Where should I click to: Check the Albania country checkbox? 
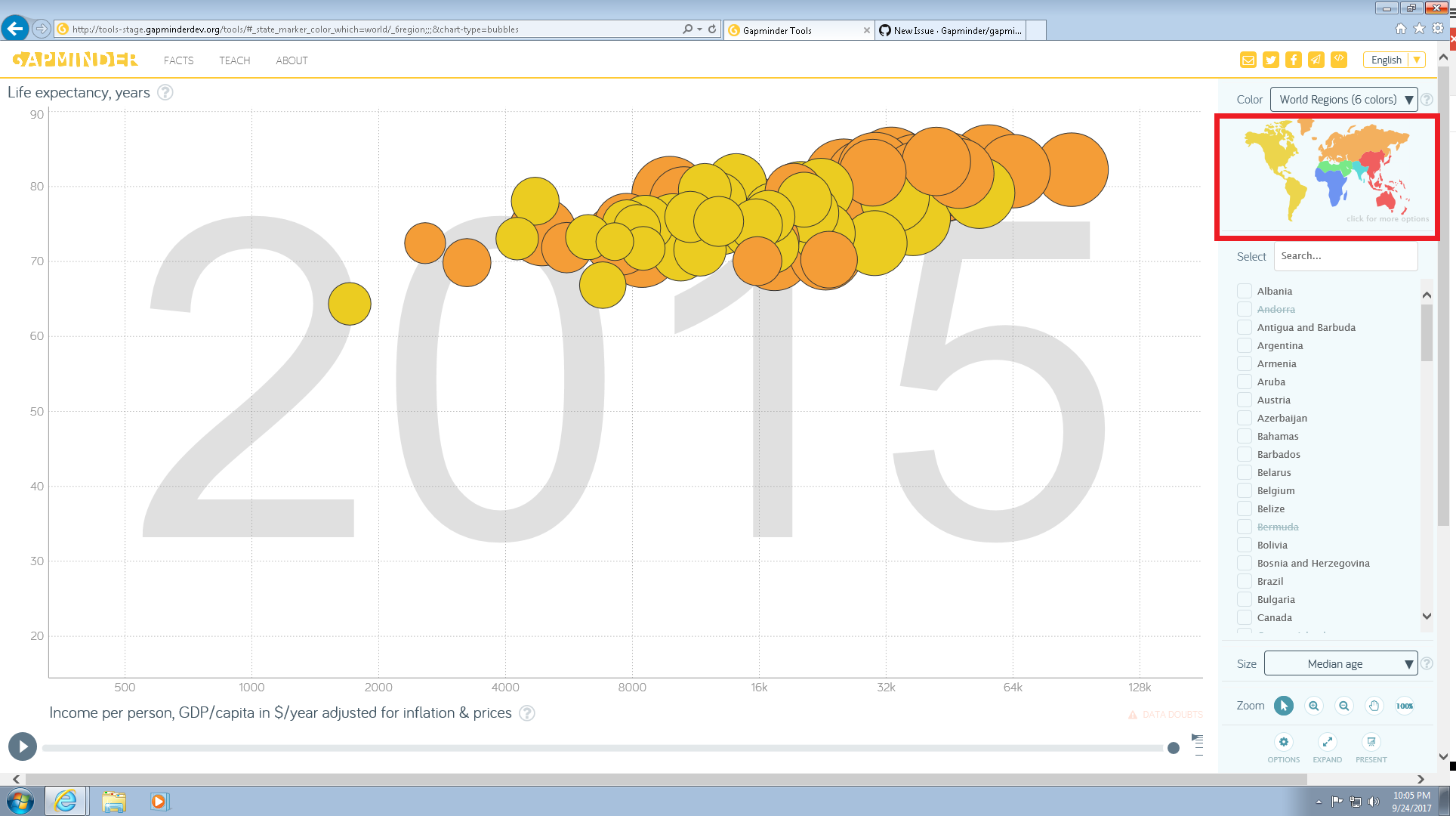pos(1243,291)
